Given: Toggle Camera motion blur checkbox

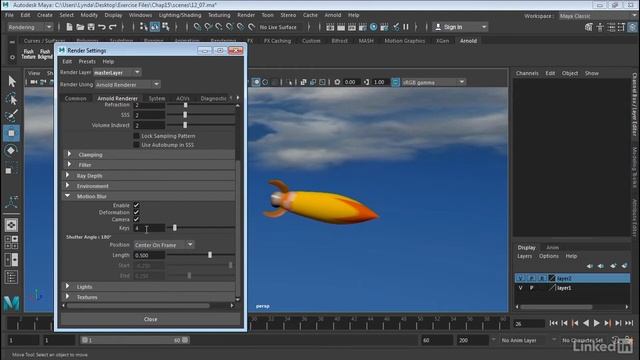Looking at the screenshot, I should pyautogui.click(x=136, y=219).
